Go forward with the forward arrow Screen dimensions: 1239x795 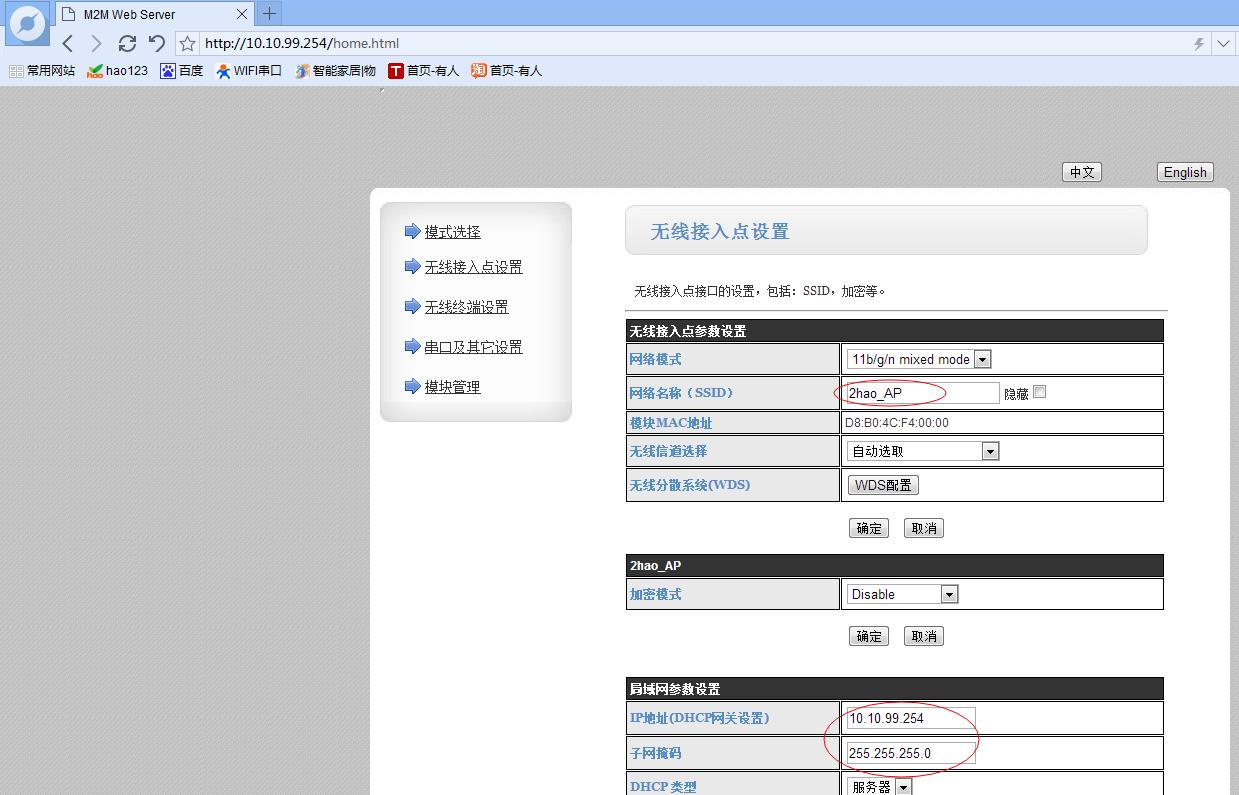click(96, 43)
